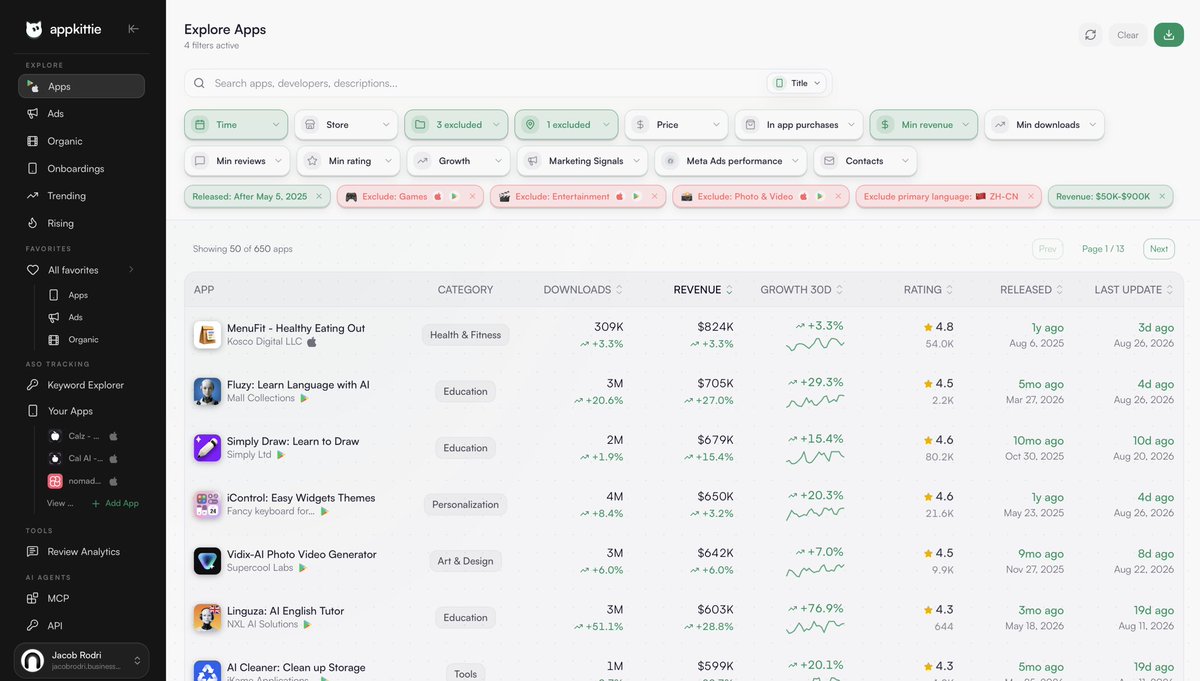Remove the Revenue $50K-$900K filter
Screen dimensions: 1200x681
coord(1161,197)
